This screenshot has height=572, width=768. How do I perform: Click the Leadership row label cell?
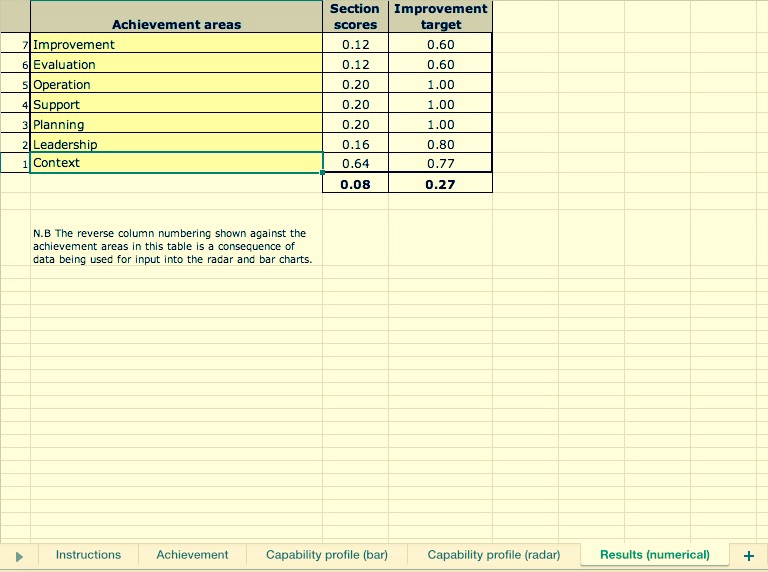click(x=176, y=144)
